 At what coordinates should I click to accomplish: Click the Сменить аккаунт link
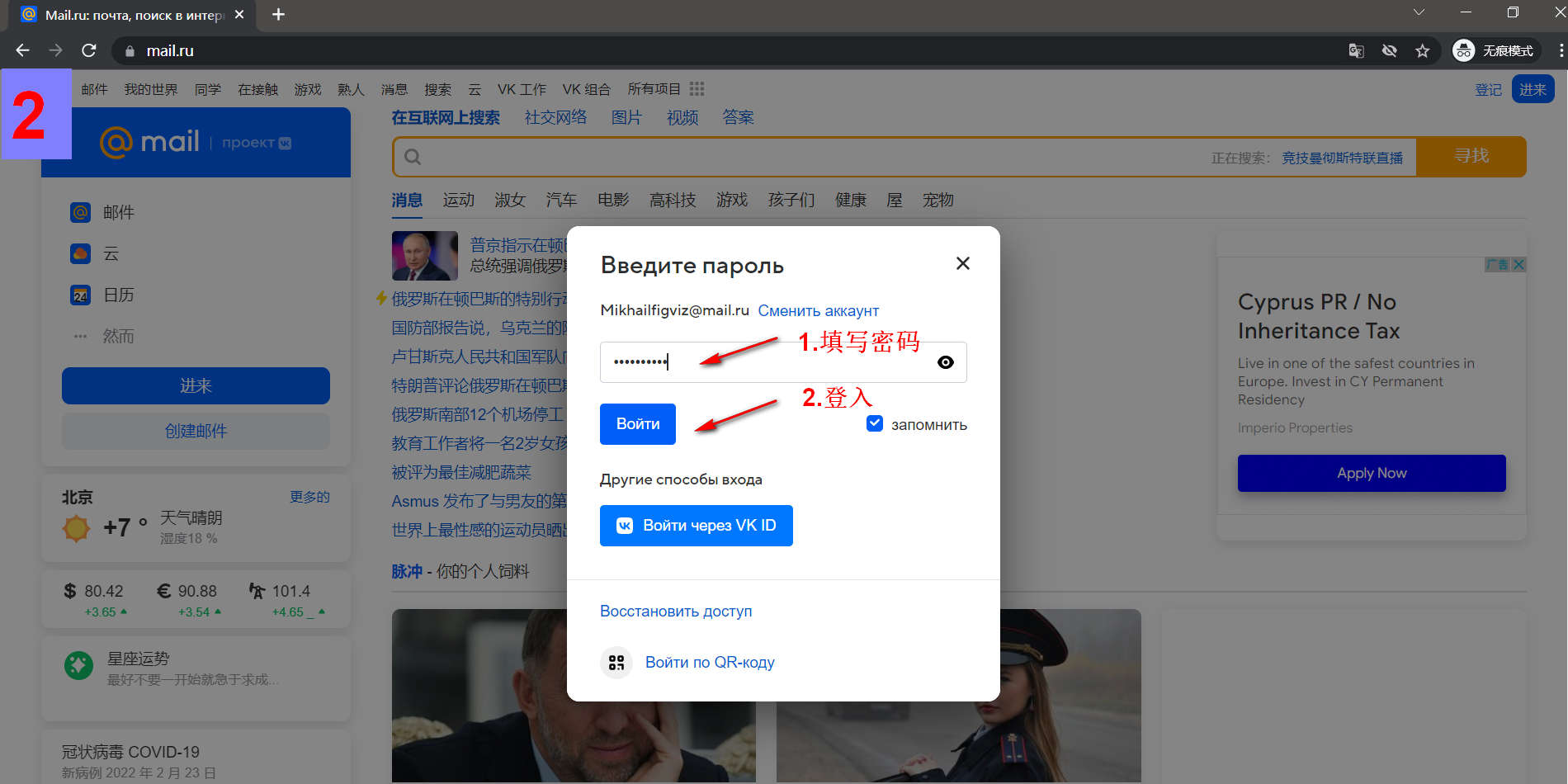[819, 310]
